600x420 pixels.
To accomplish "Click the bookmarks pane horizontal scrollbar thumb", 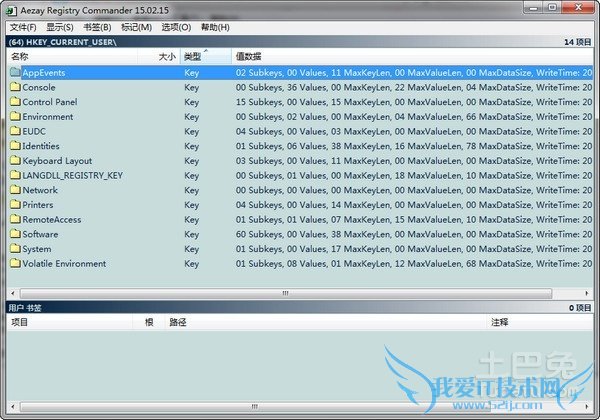I will 255,406.
